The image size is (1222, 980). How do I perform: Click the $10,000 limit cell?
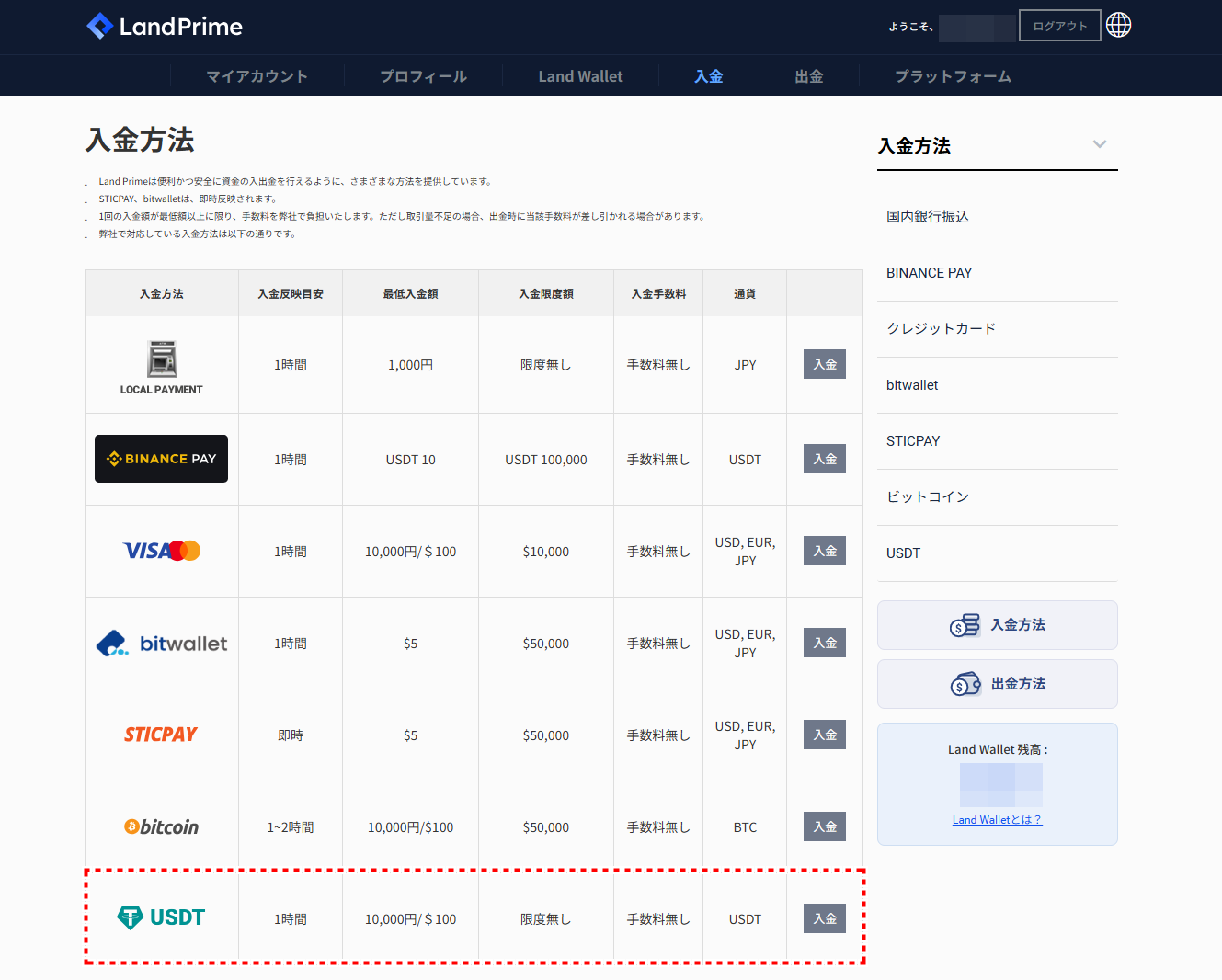click(x=546, y=552)
